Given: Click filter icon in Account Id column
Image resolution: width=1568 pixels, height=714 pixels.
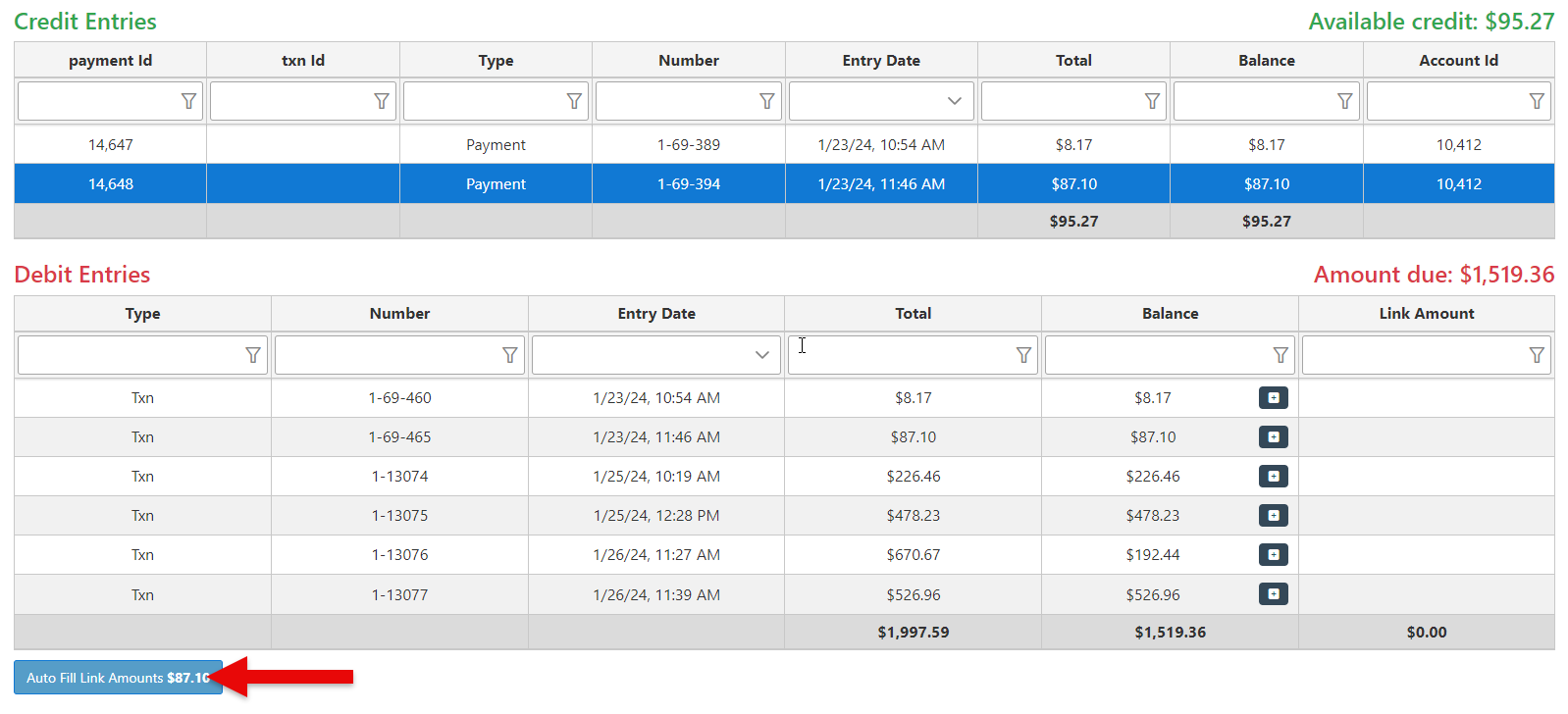Looking at the screenshot, I should [x=1537, y=101].
